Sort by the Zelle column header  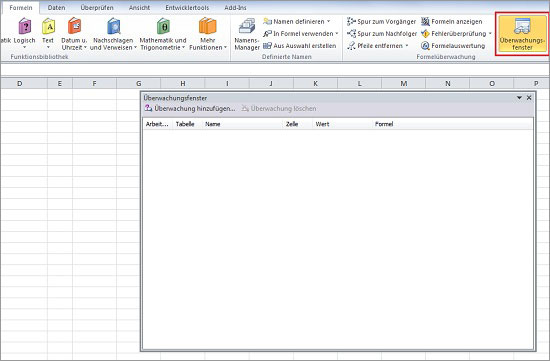298,124
